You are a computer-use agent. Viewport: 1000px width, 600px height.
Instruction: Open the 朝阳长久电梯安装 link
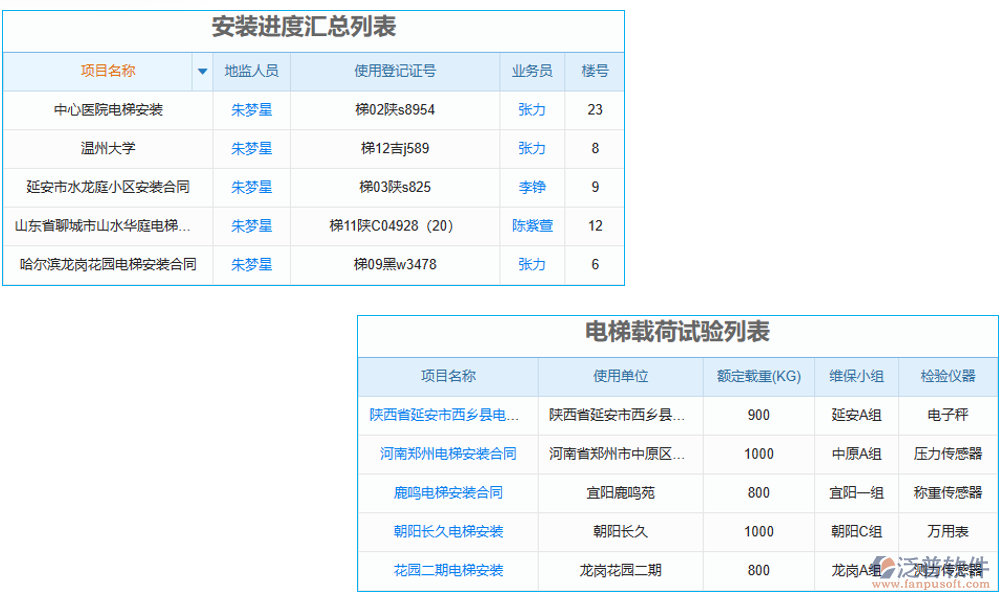[x=445, y=531]
